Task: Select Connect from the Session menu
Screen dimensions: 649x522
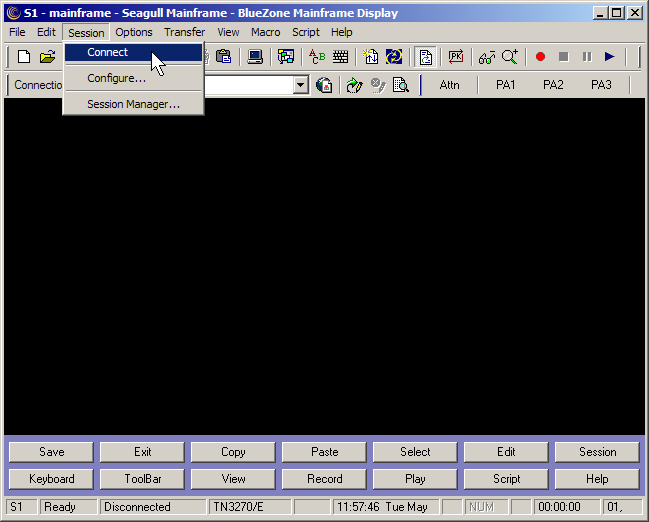Action: (x=107, y=52)
